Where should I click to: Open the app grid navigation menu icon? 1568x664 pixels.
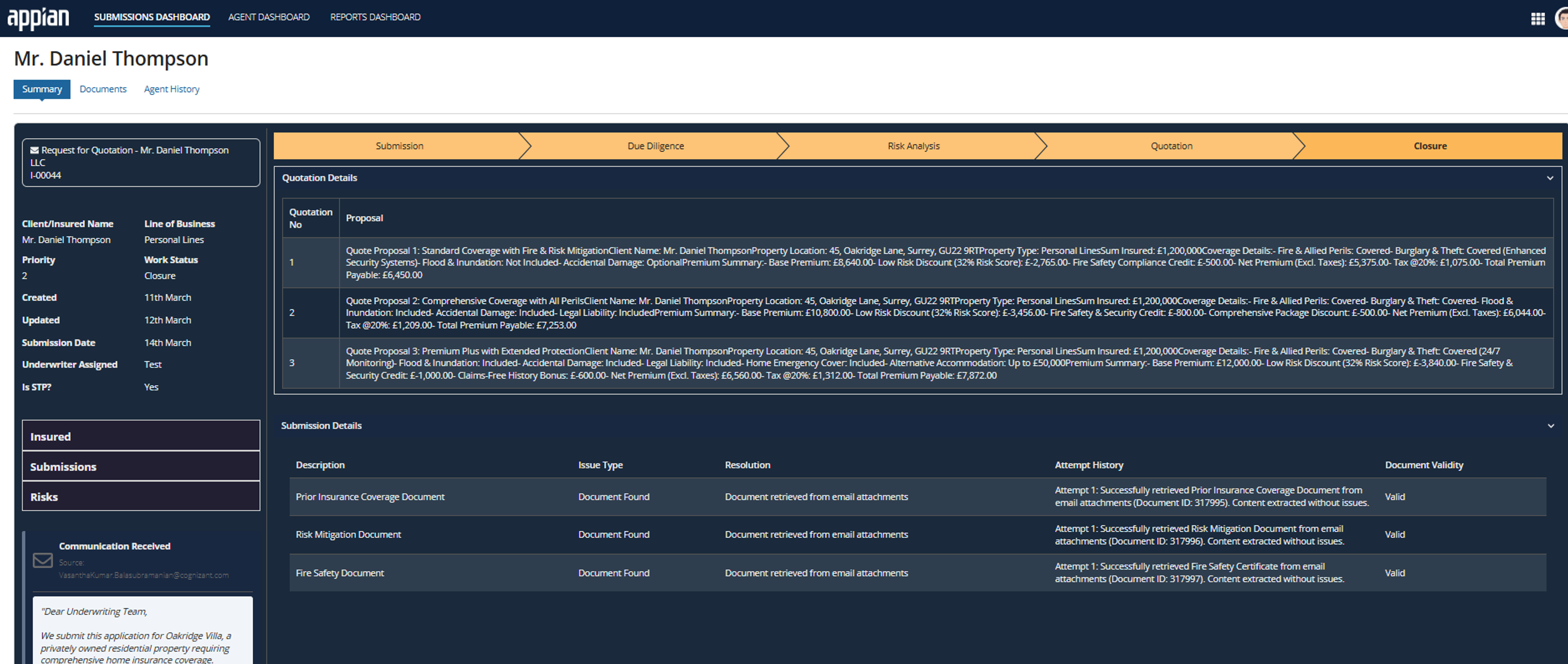(x=1537, y=18)
